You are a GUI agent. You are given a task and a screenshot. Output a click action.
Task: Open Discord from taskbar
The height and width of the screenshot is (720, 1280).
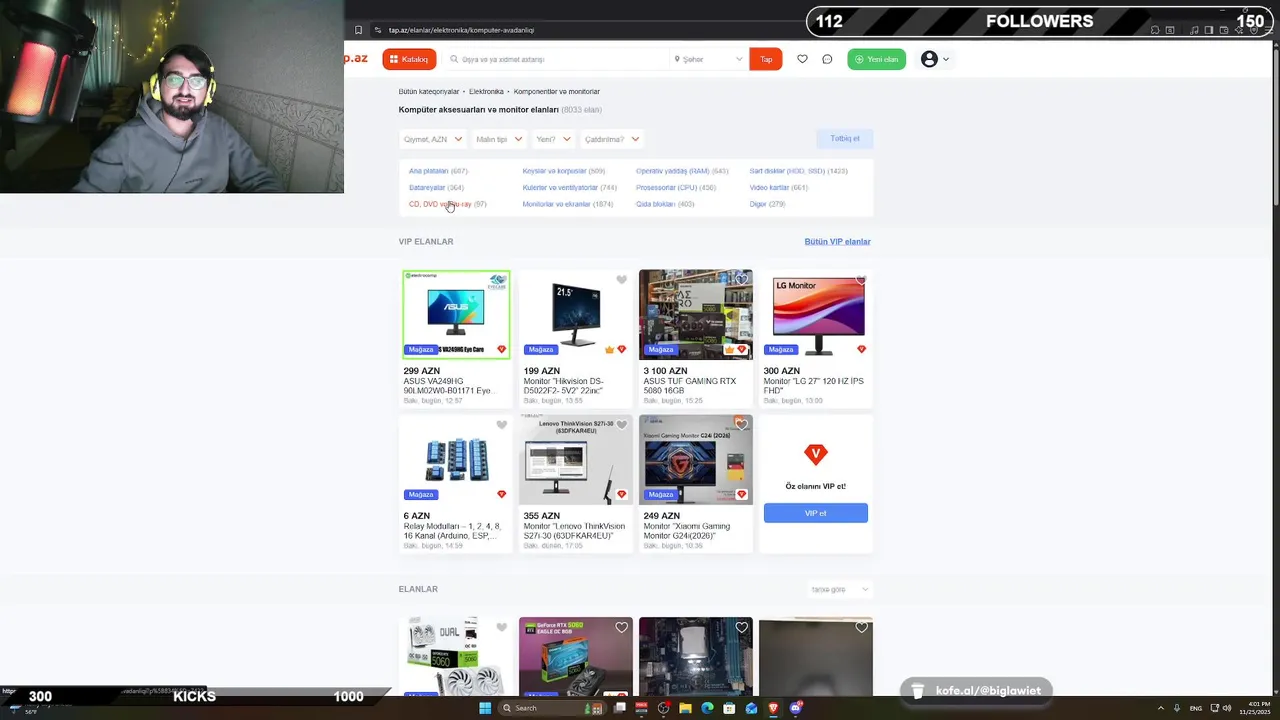pyautogui.click(x=796, y=708)
